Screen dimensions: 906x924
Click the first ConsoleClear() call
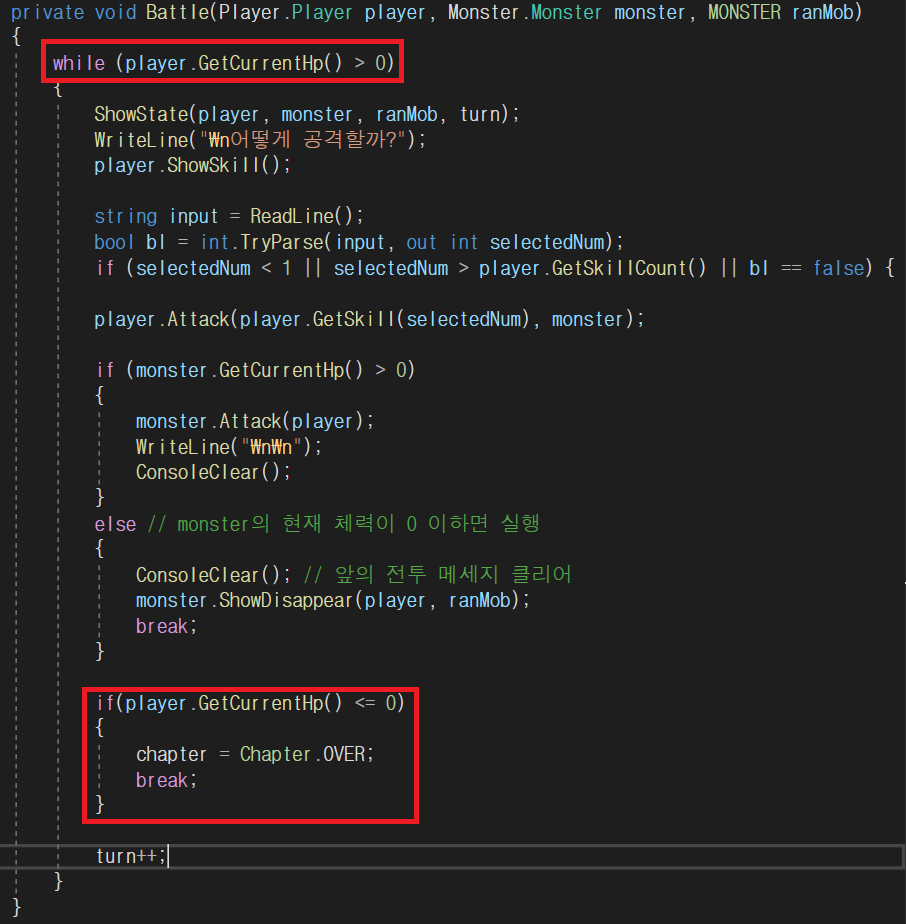(x=213, y=473)
